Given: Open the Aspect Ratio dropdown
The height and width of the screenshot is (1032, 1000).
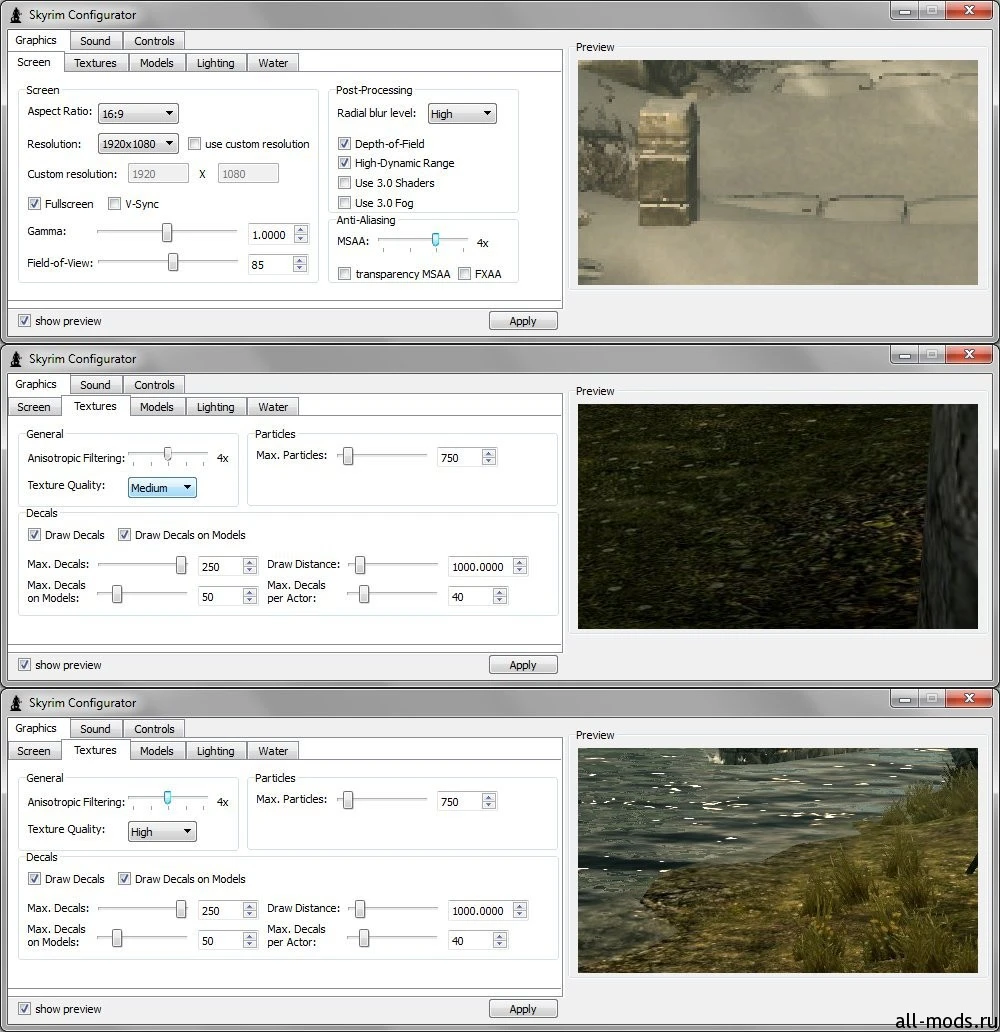Looking at the screenshot, I should [138, 114].
